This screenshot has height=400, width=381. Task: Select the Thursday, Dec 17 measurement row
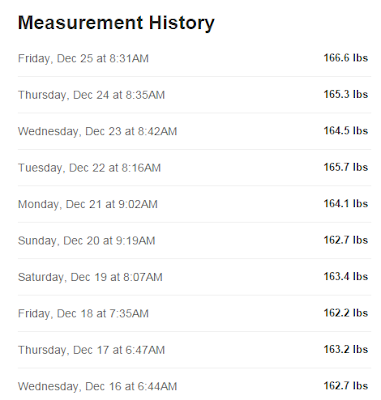(194, 350)
